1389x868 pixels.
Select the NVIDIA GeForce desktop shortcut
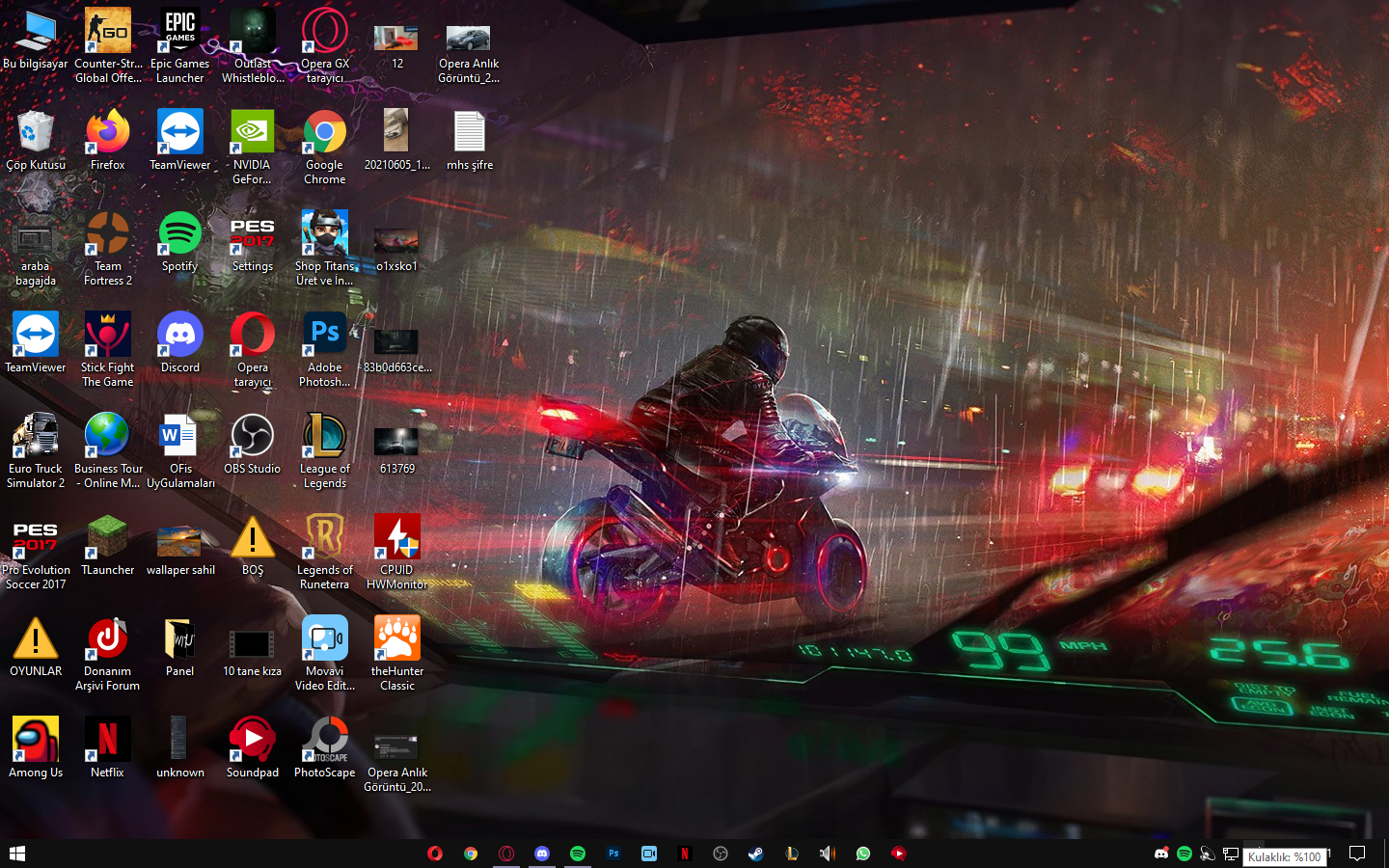coord(253,148)
